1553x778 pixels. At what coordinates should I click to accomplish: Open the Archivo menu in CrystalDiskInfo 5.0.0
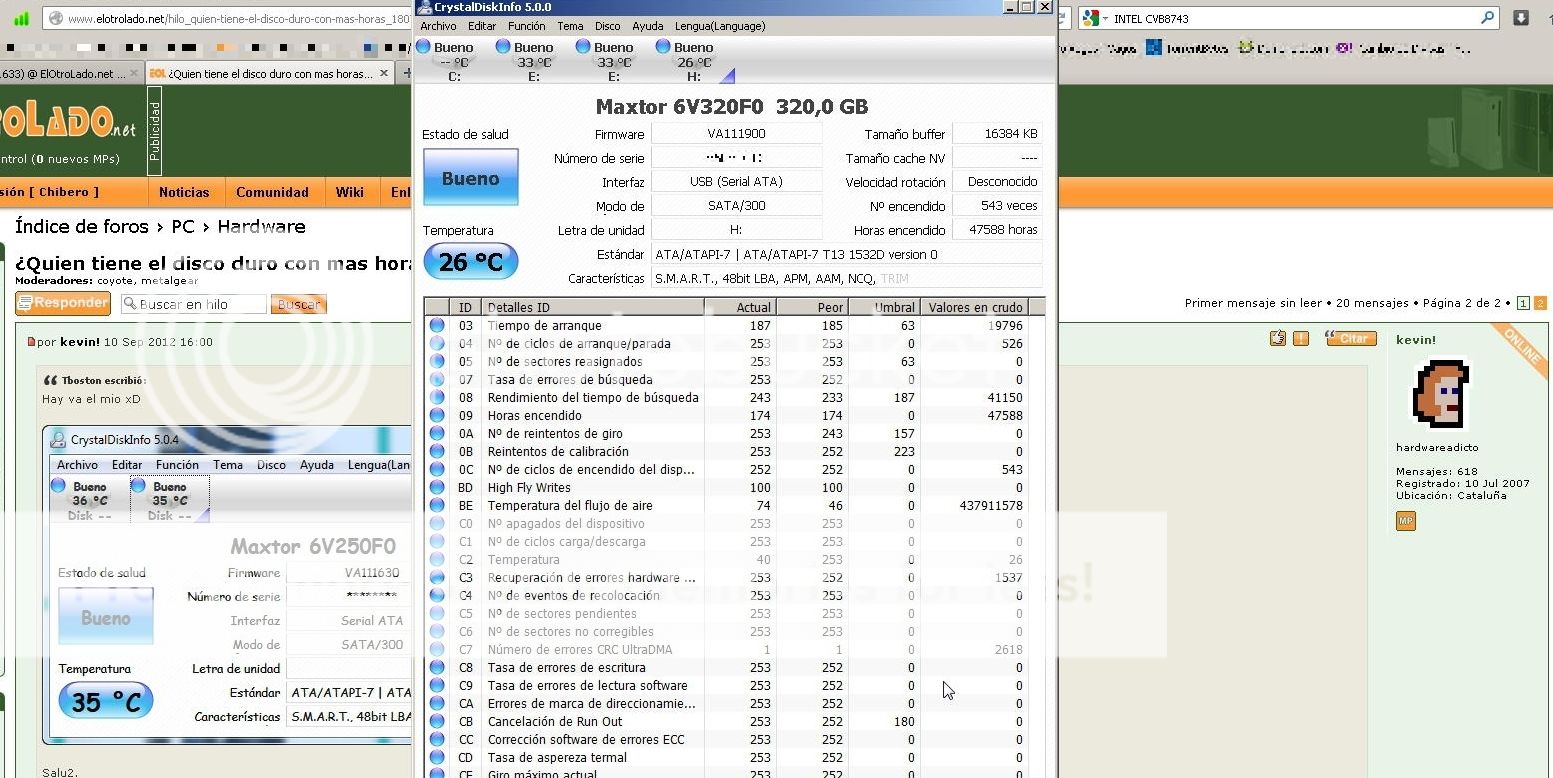[x=438, y=26]
